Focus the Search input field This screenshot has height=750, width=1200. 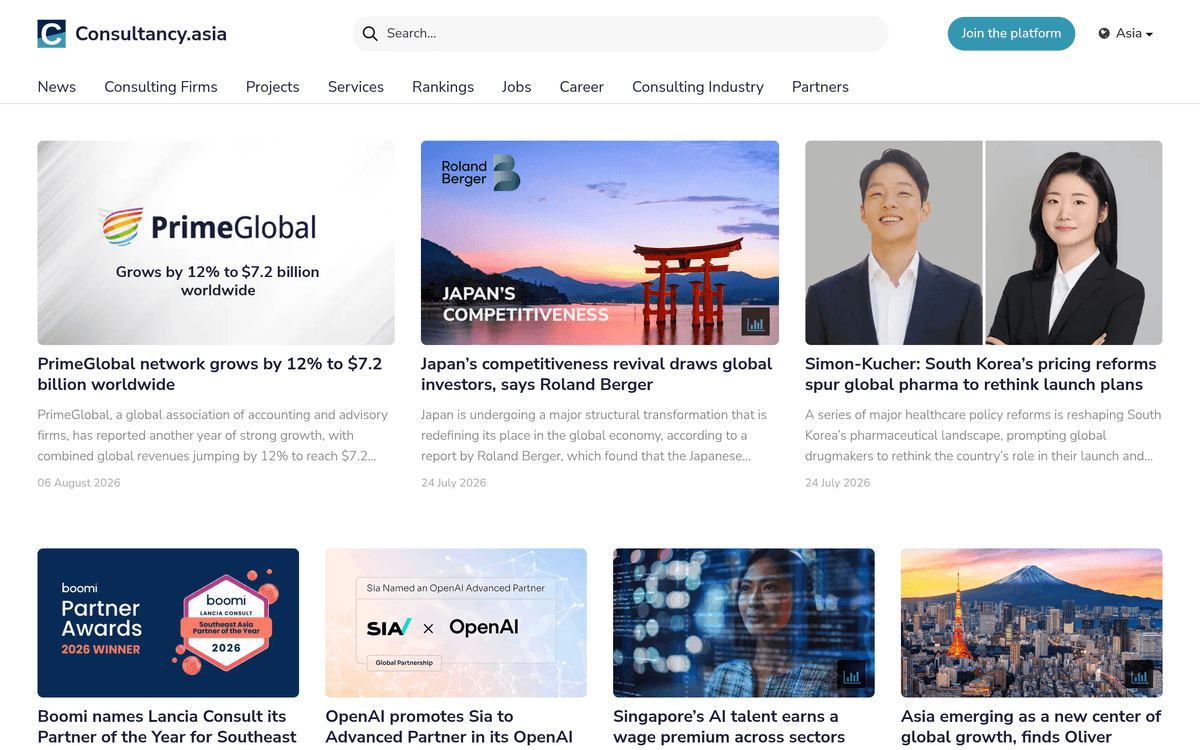pyautogui.click(x=620, y=33)
